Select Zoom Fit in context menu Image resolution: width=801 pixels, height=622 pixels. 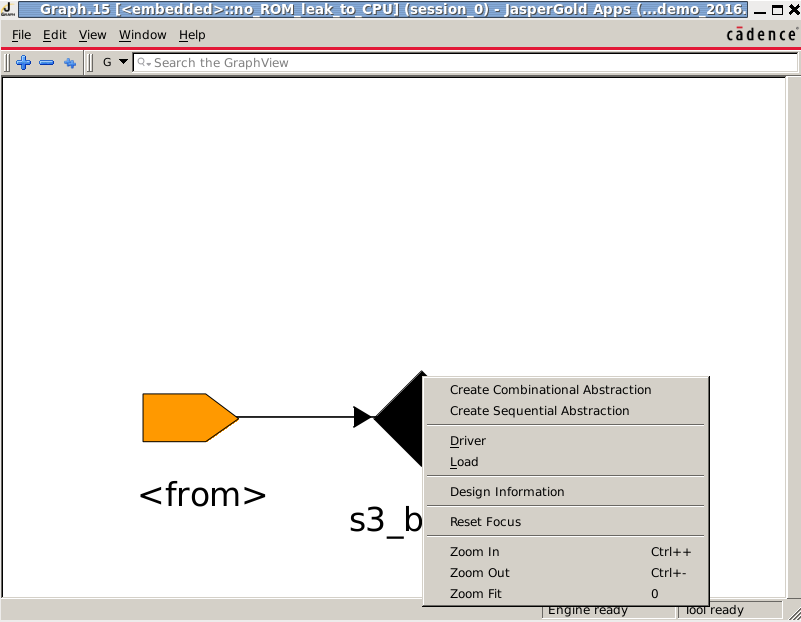(x=566, y=594)
